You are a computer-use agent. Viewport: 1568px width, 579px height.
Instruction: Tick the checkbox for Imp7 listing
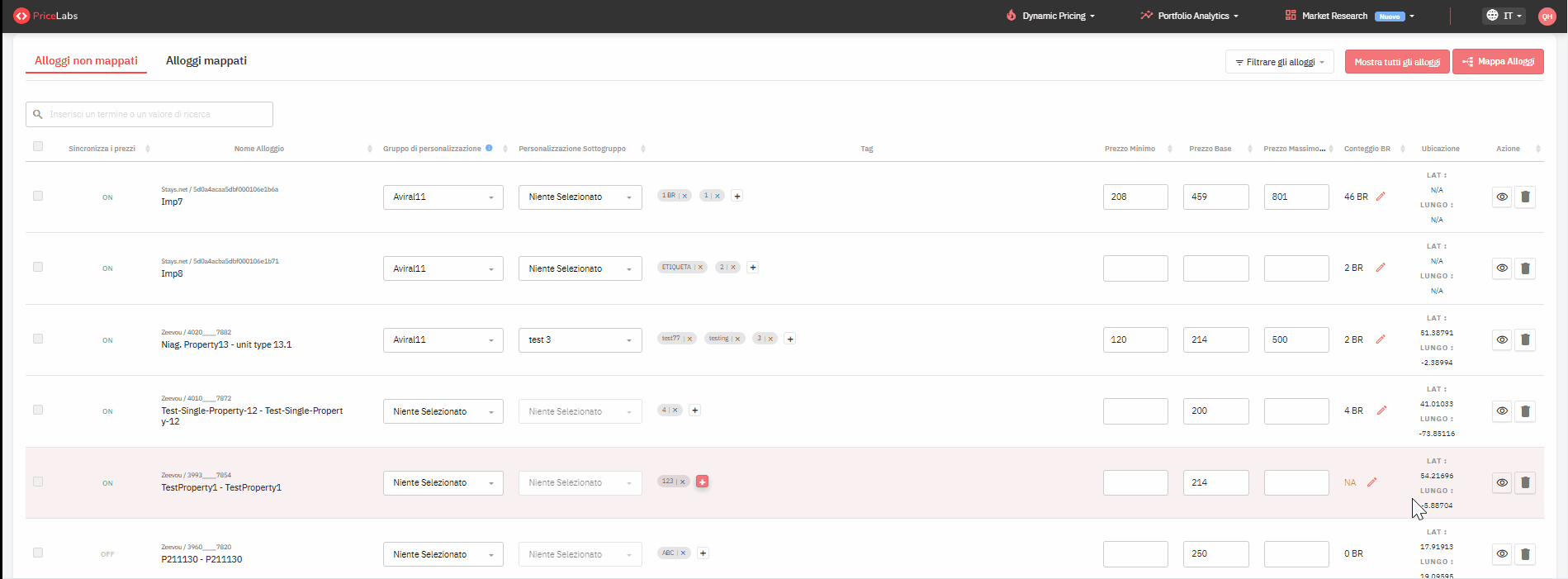pos(38,196)
